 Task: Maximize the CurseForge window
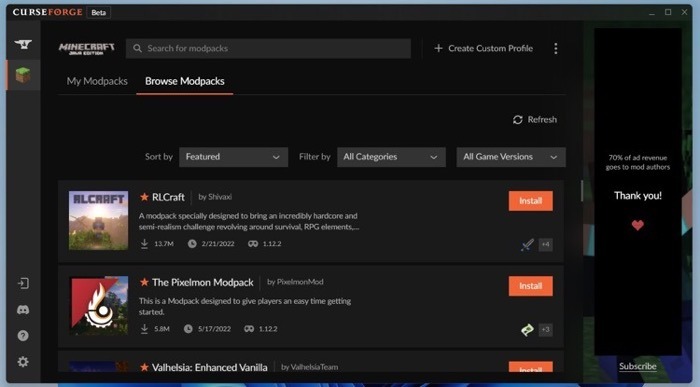(668, 12)
